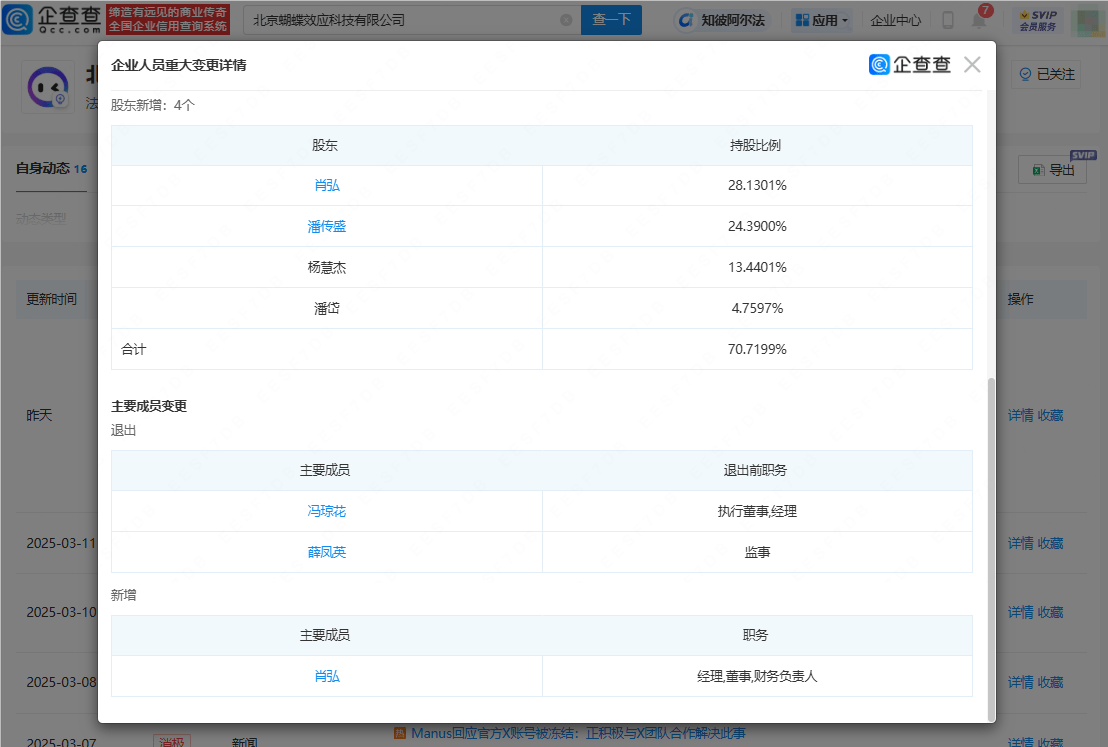Click the mobile phone icon

[948, 20]
